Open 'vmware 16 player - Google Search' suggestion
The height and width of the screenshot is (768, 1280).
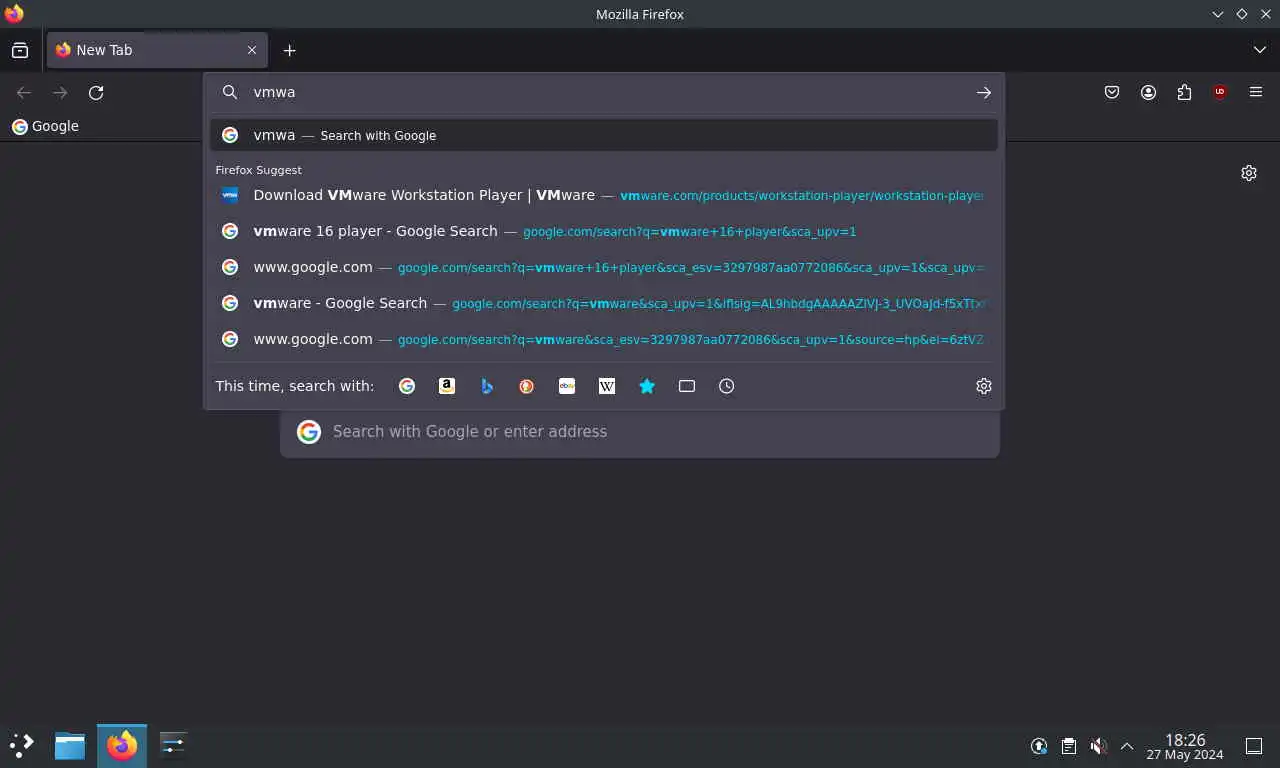point(604,231)
